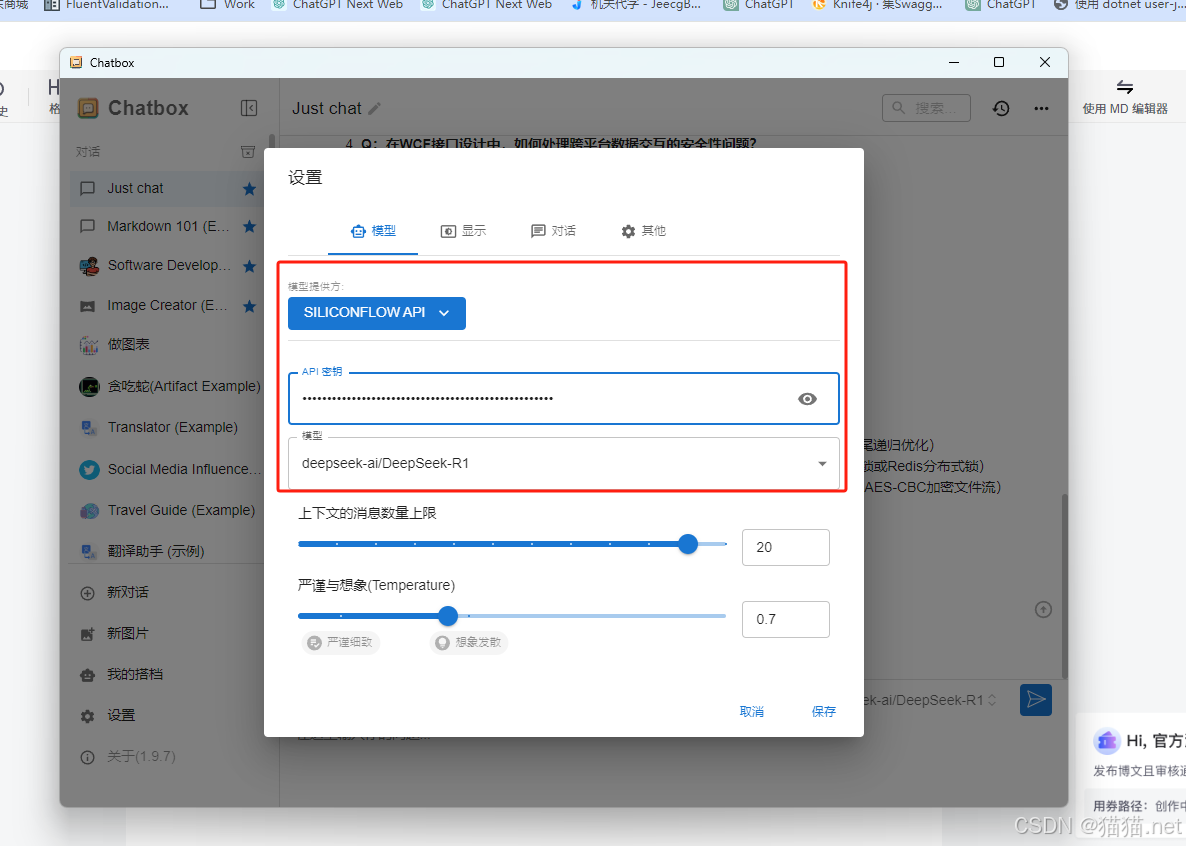
Task: Open the Translator (Example) conversation
Action: pyautogui.click(x=166, y=428)
